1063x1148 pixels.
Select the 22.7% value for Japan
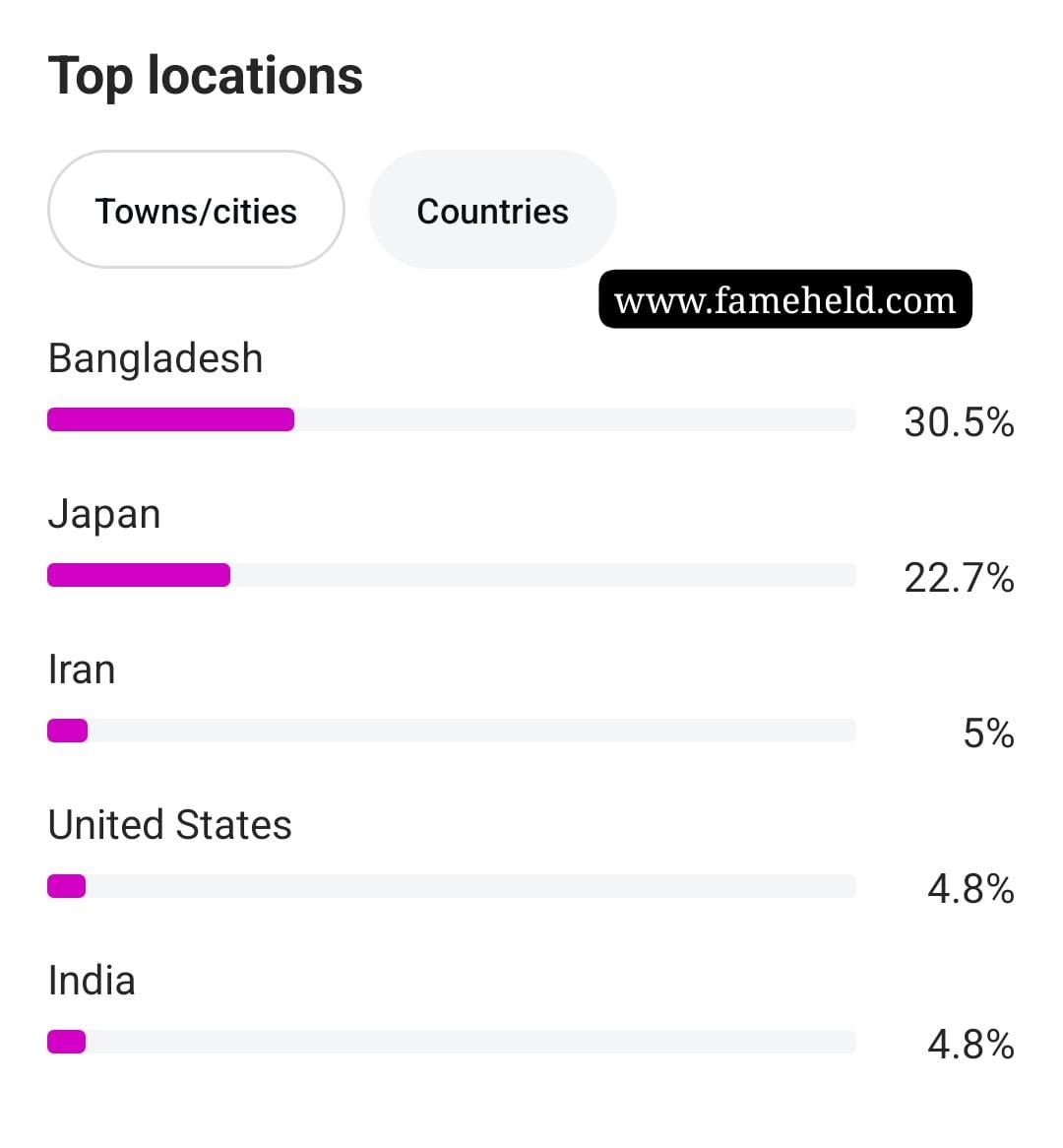coord(959,578)
